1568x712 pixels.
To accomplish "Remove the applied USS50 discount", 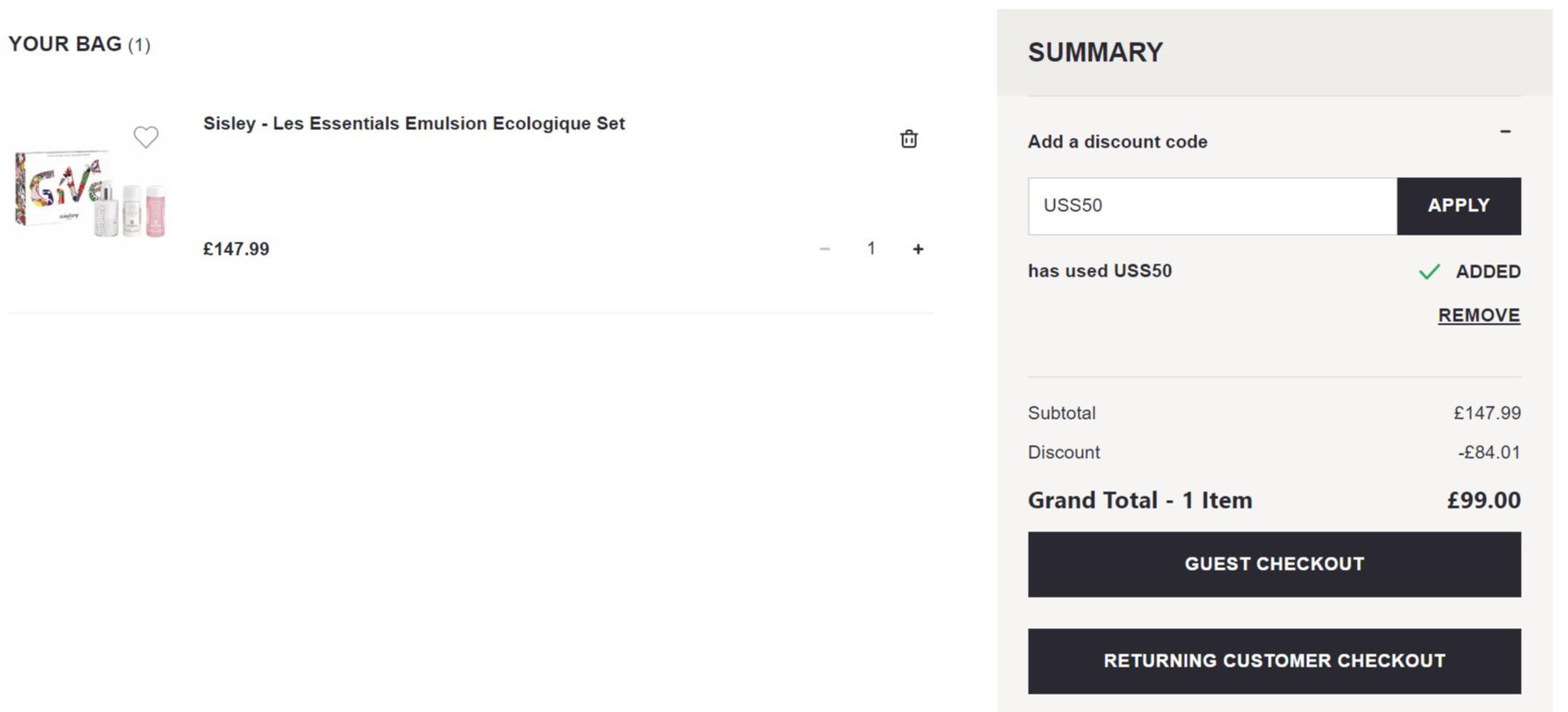I will point(1479,315).
